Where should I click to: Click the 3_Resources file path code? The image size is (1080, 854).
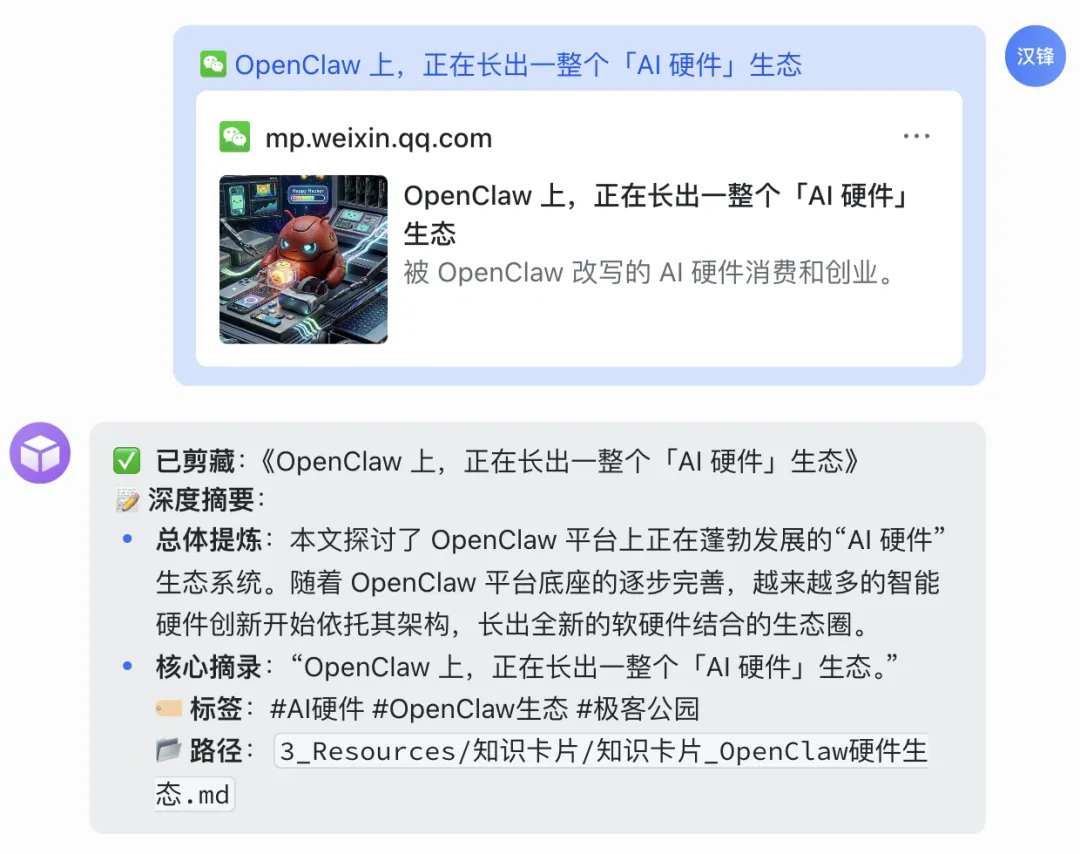point(541,772)
